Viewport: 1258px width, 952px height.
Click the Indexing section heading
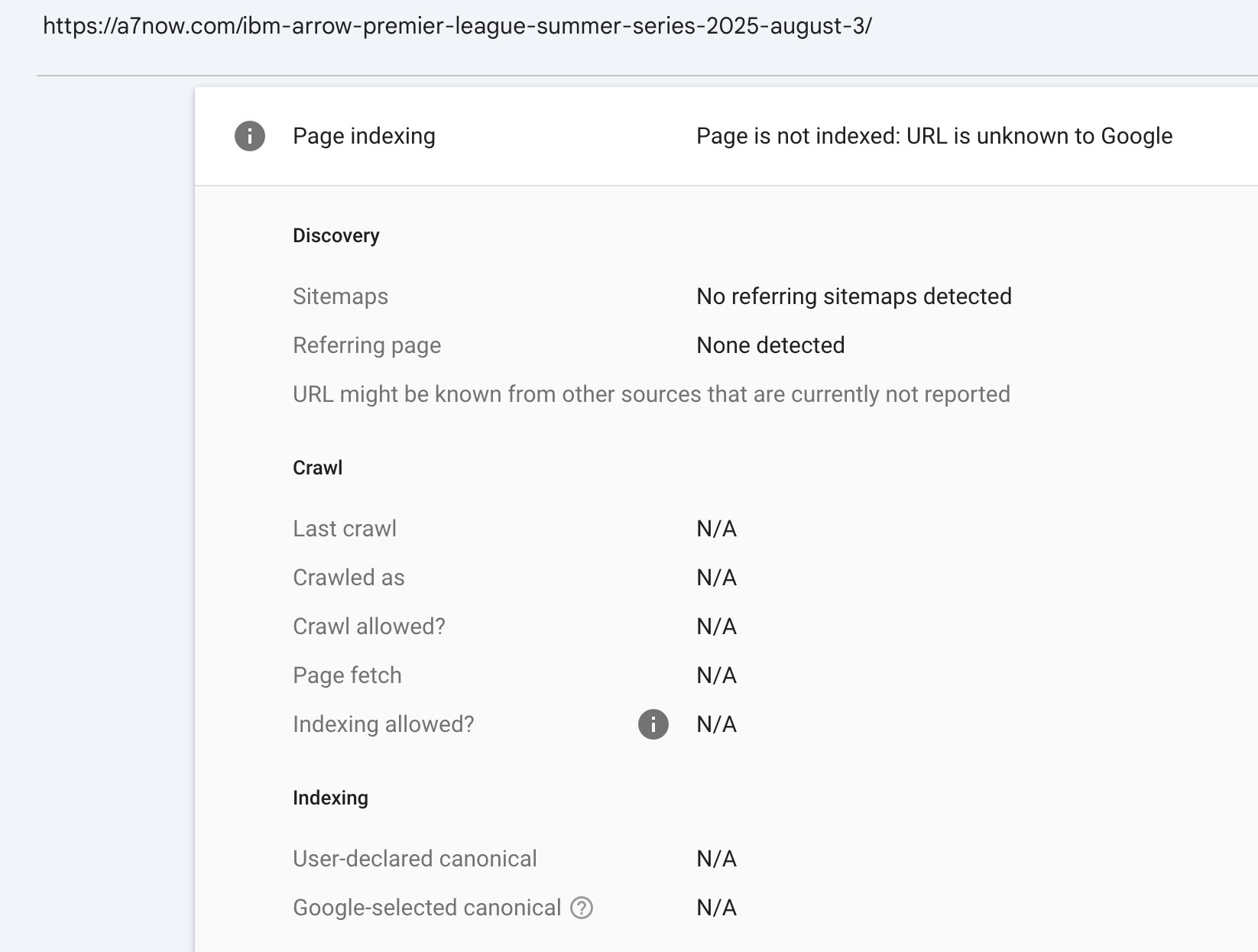pos(330,798)
